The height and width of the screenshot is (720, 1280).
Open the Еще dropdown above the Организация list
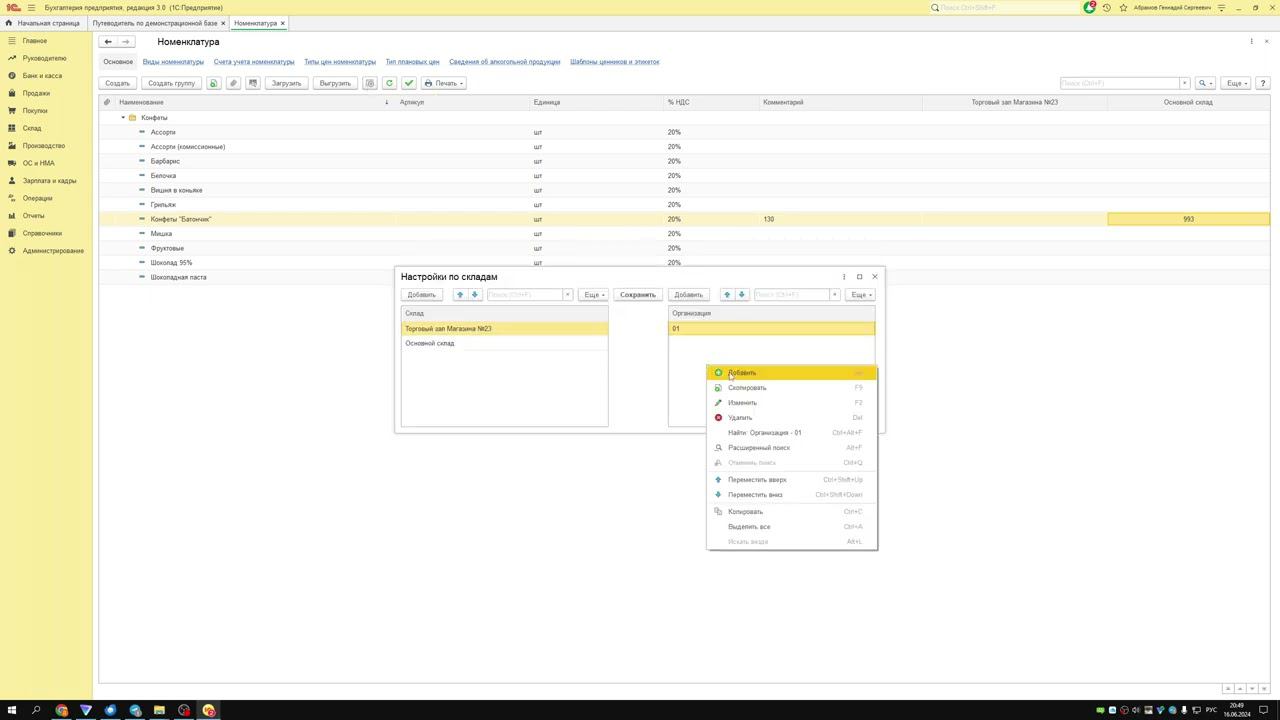coord(860,295)
